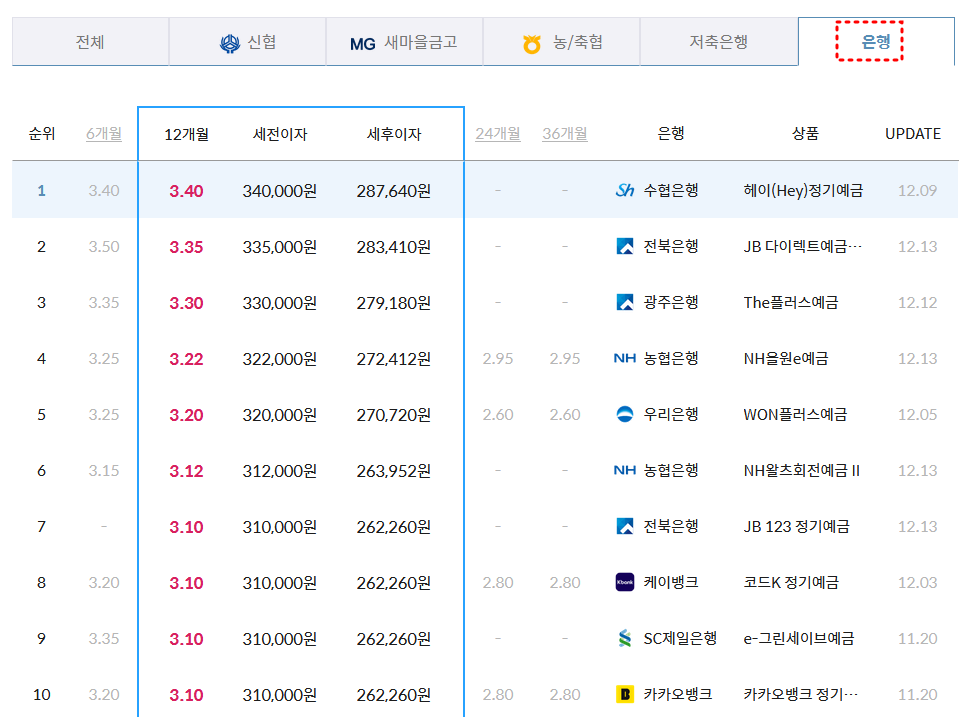
Task: Click the 3.30 12-month rate
Action: [187, 302]
